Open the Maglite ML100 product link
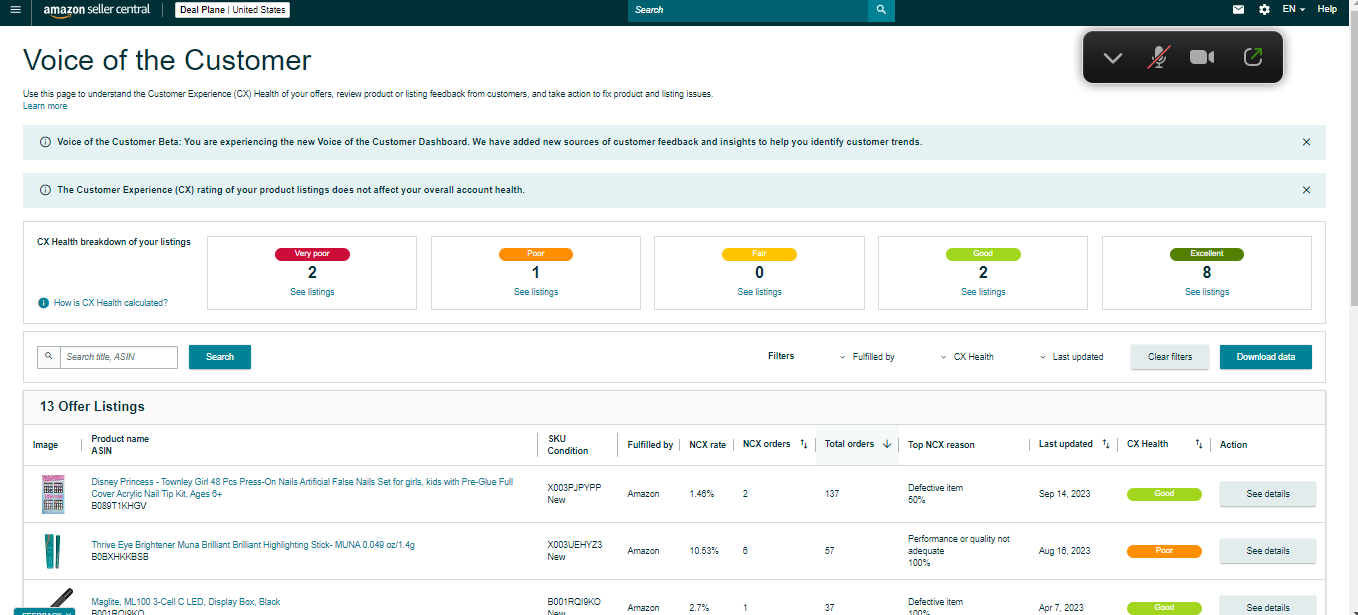1358x615 pixels. point(186,602)
